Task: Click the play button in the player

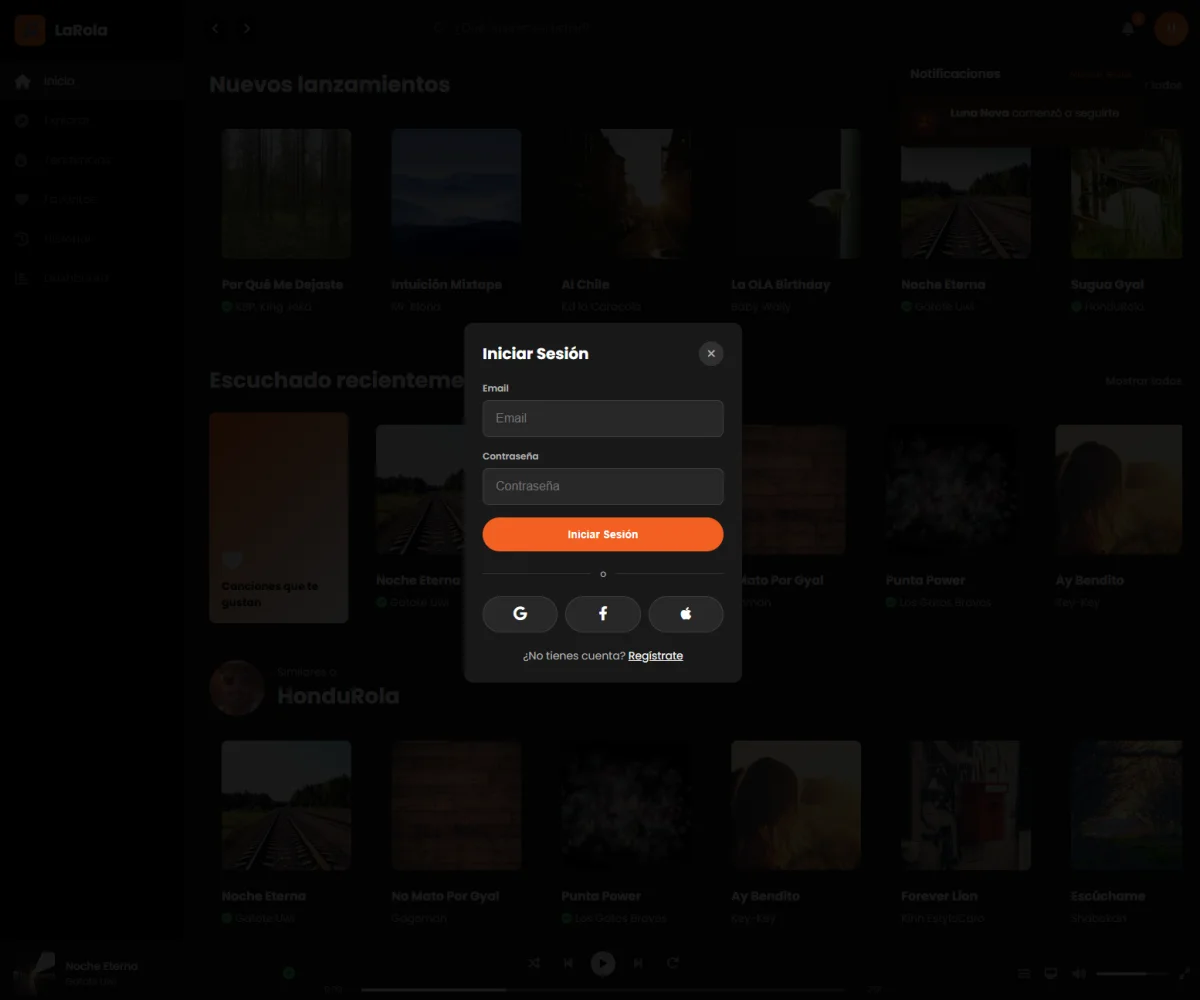Action: pyautogui.click(x=603, y=963)
